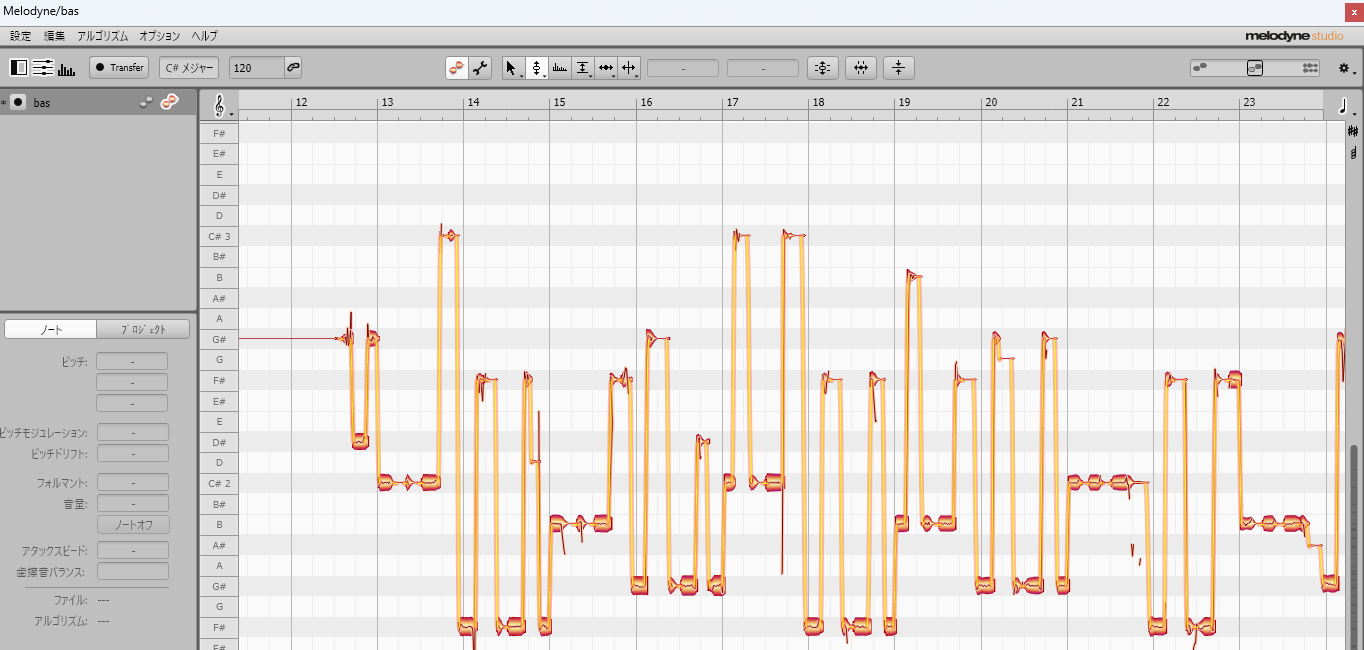Click the ノートオフ button

point(132,524)
